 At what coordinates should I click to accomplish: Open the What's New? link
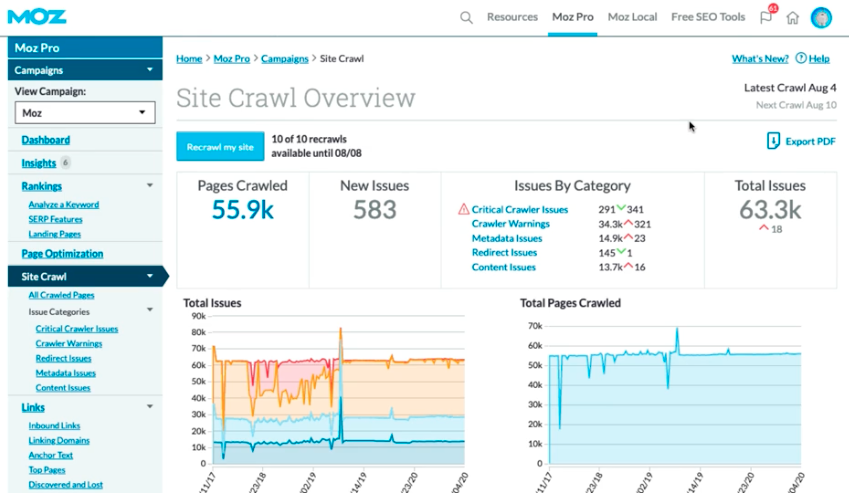760,58
